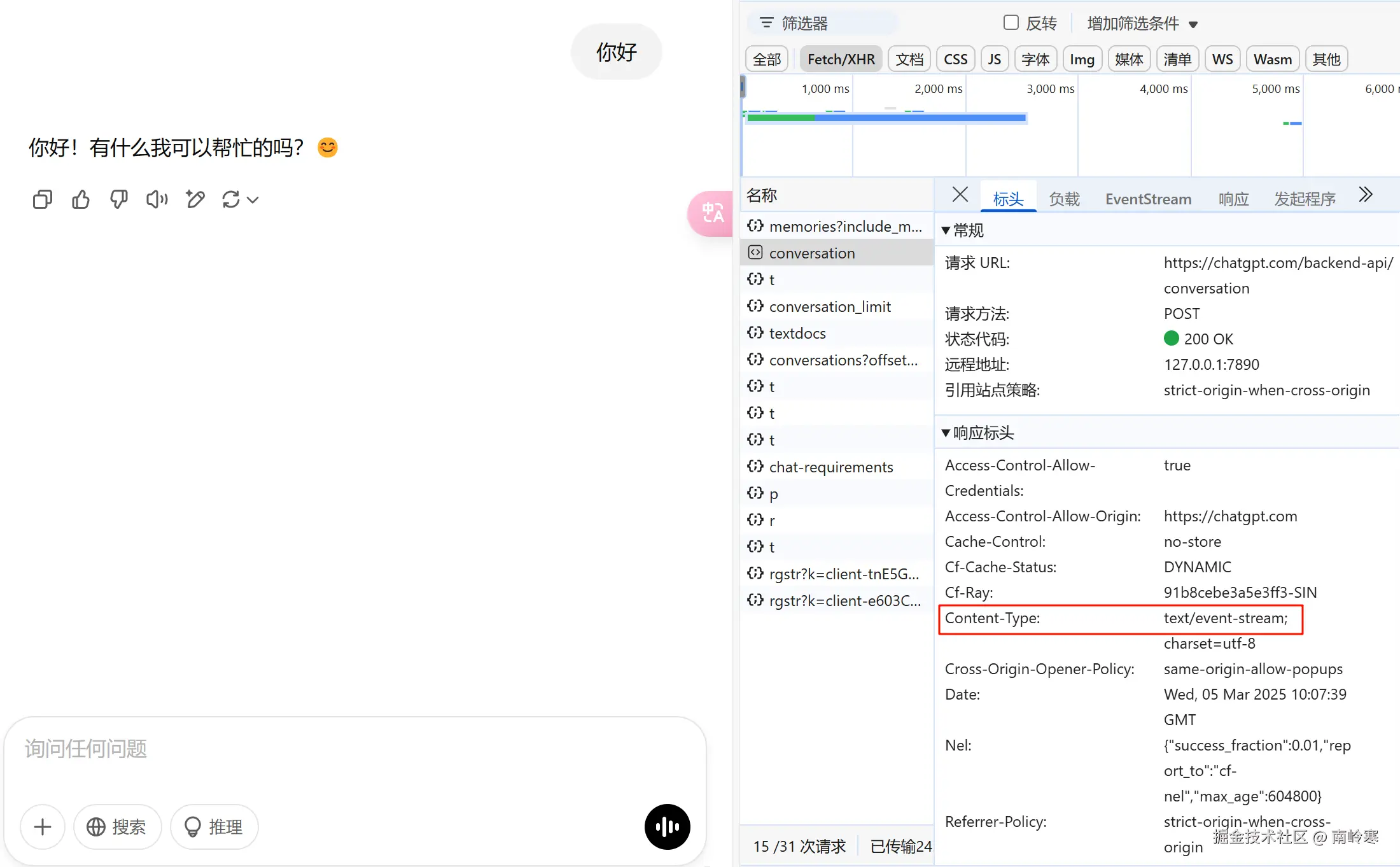Viewport: 1400px width, 867px height.
Task: Switch to the EventStream tab
Action: coord(1148,199)
